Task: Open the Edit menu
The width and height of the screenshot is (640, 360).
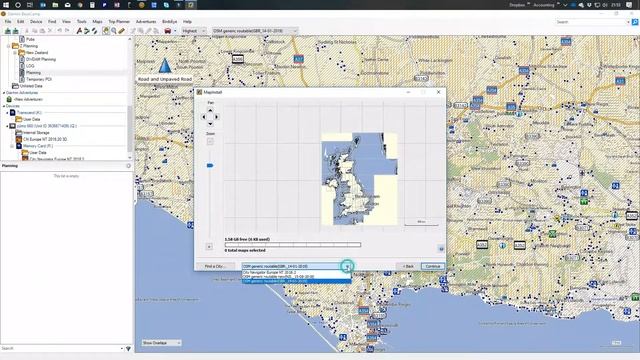Action: pyautogui.click(x=20, y=22)
